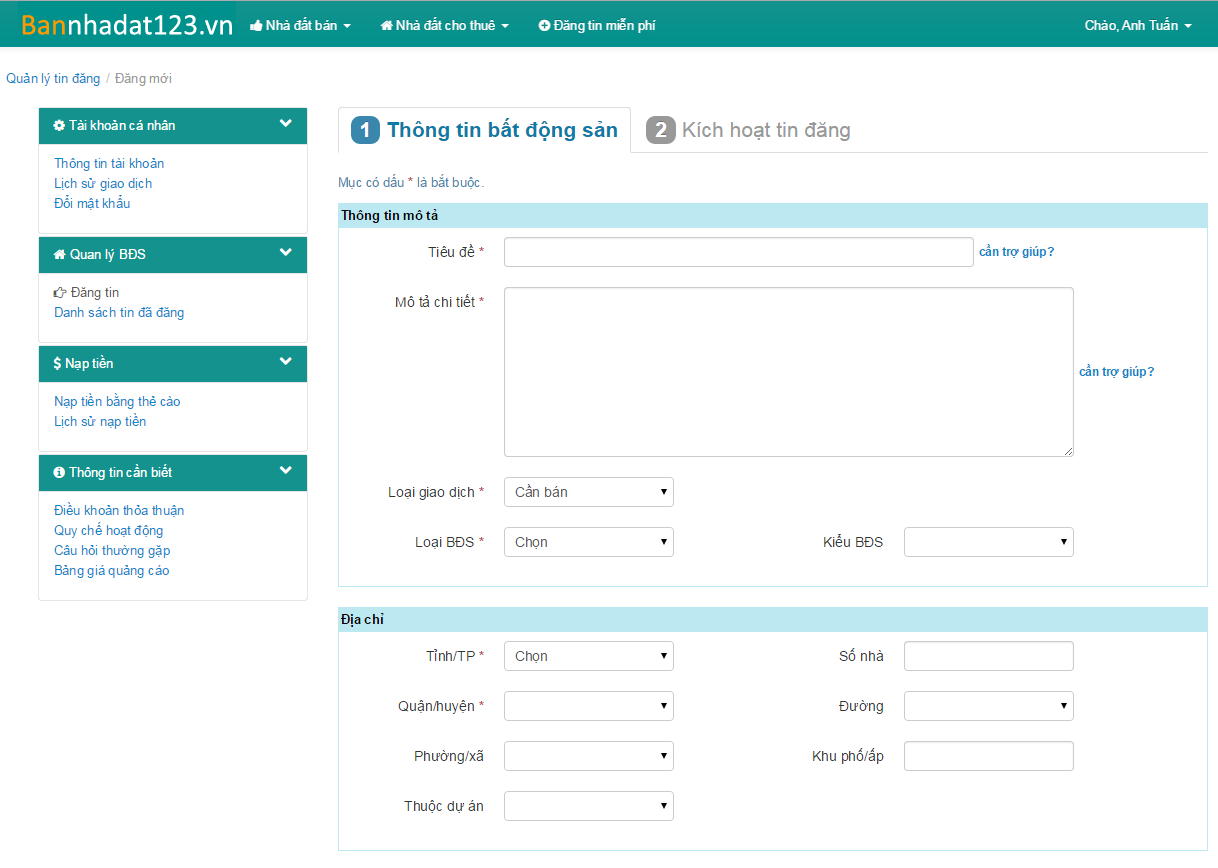Click the Tiêu đề input field
Screen dimensions: 1218x868
[738, 252]
